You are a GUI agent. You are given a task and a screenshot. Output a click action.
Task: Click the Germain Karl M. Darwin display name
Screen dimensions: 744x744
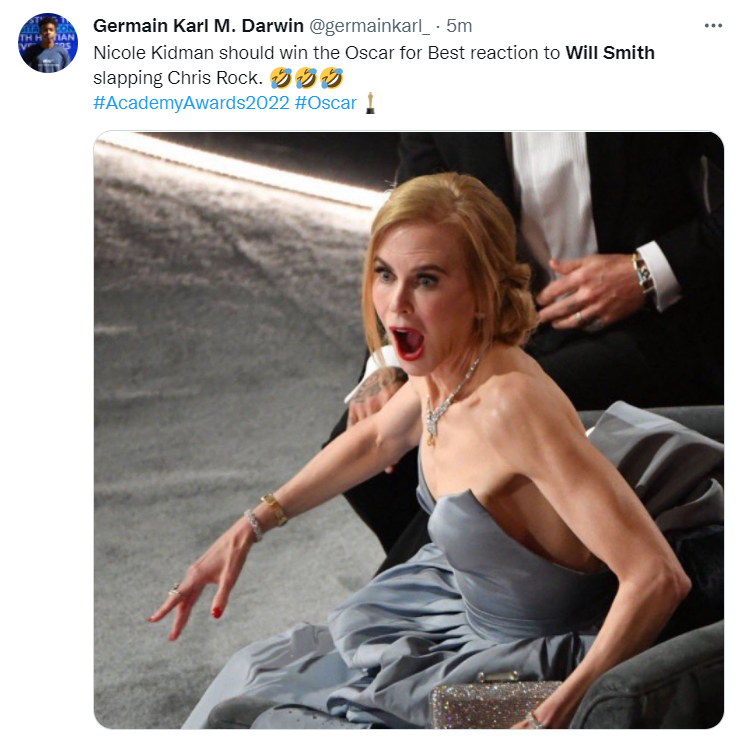click(198, 25)
